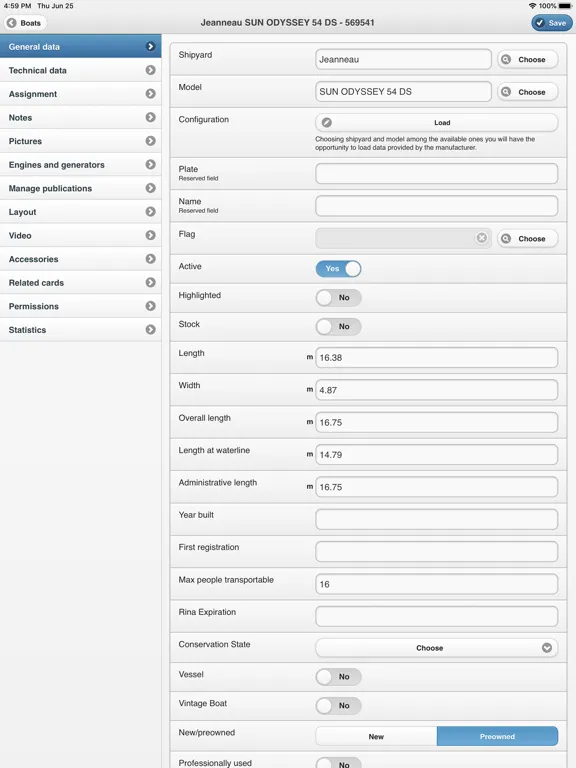Enable the Vintage Boat switch

[x=338, y=705]
